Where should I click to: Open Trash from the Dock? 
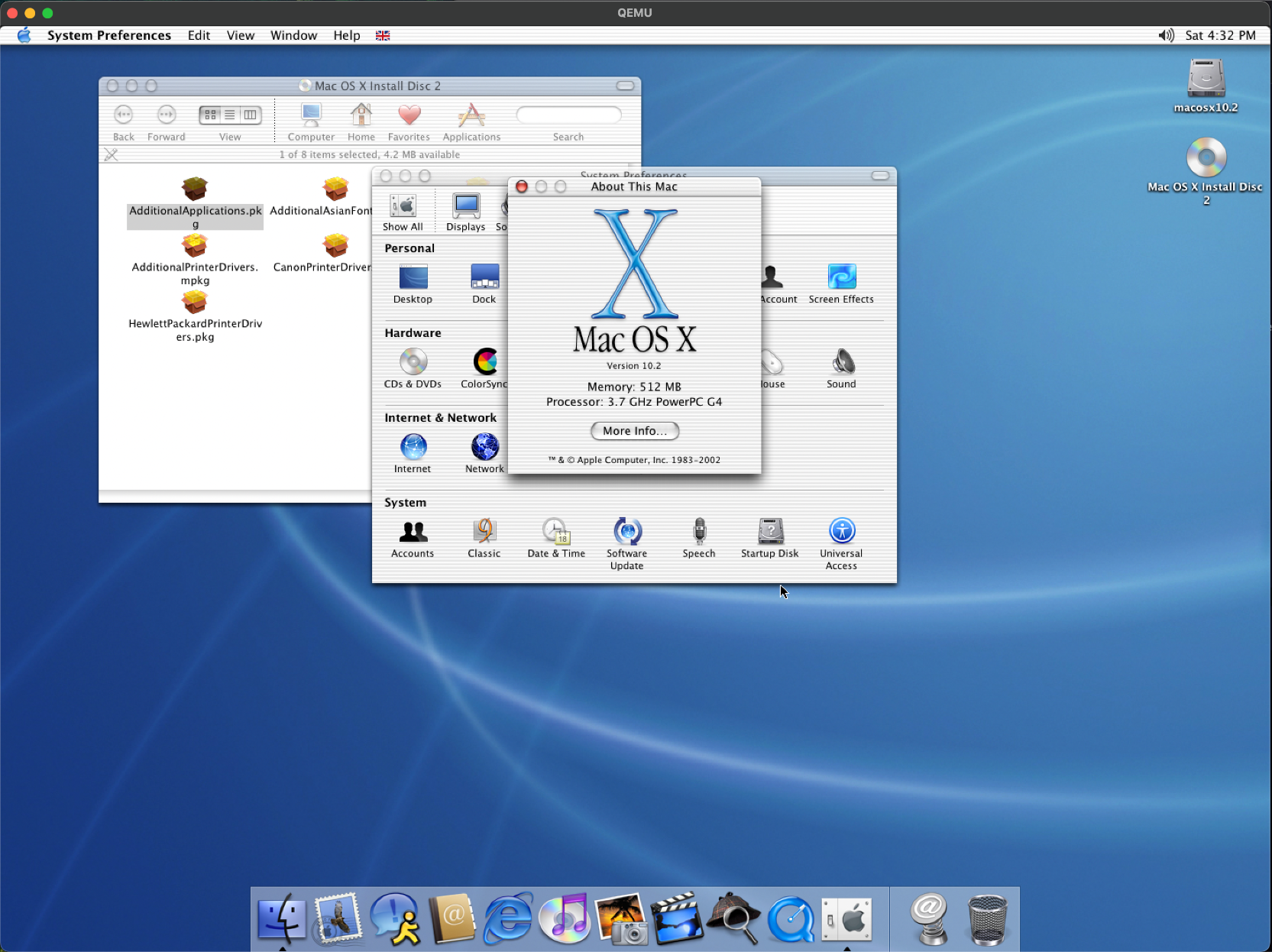987,920
